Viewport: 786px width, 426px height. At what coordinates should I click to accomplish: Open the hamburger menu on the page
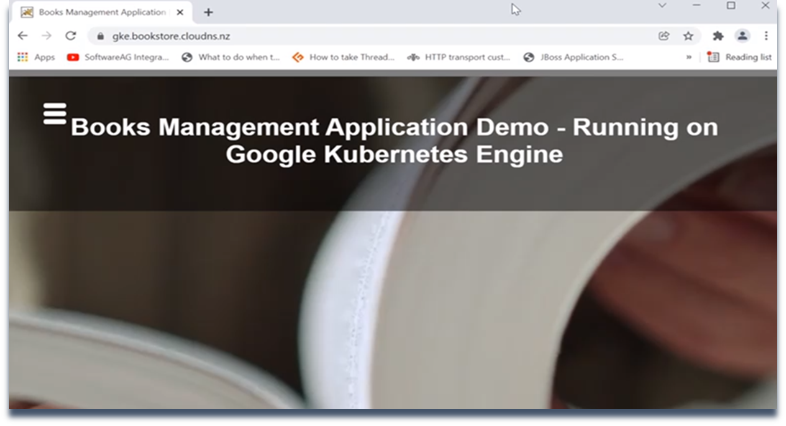[x=55, y=114]
